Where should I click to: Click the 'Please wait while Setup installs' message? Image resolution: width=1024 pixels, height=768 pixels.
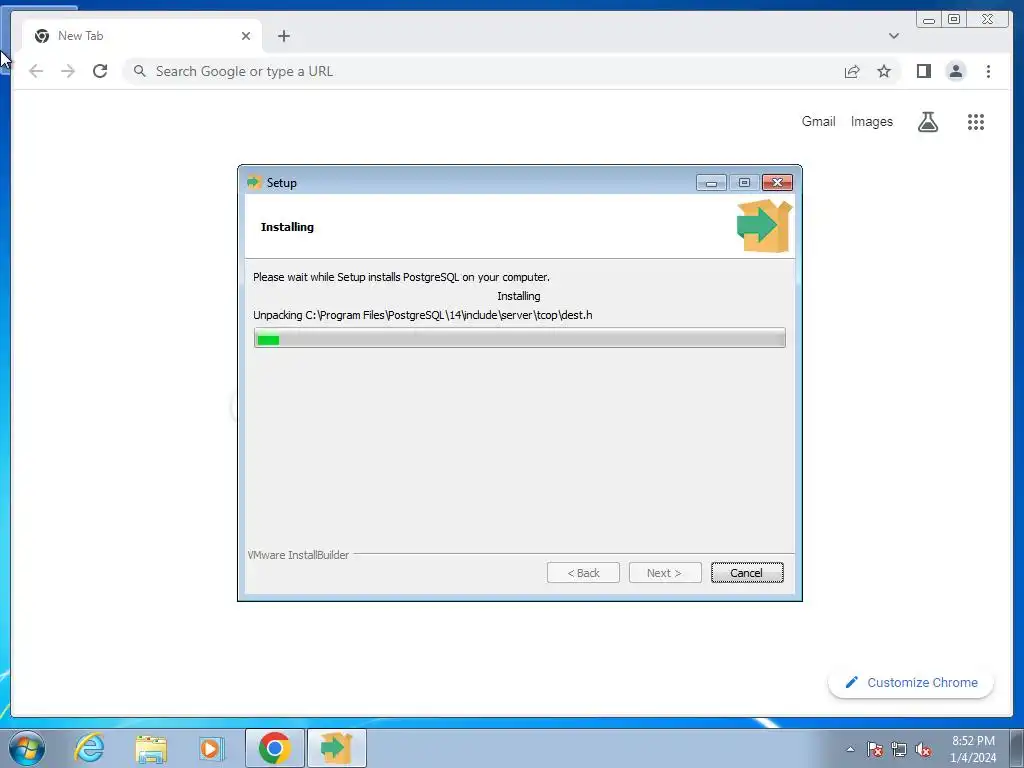click(401, 277)
